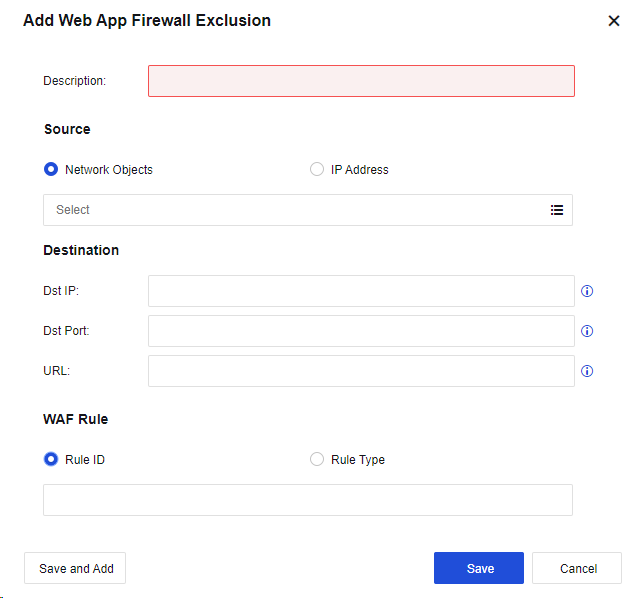The image size is (637, 598).
Task: Show info tooltip for Dst Port
Action: click(x=587, y=331)
